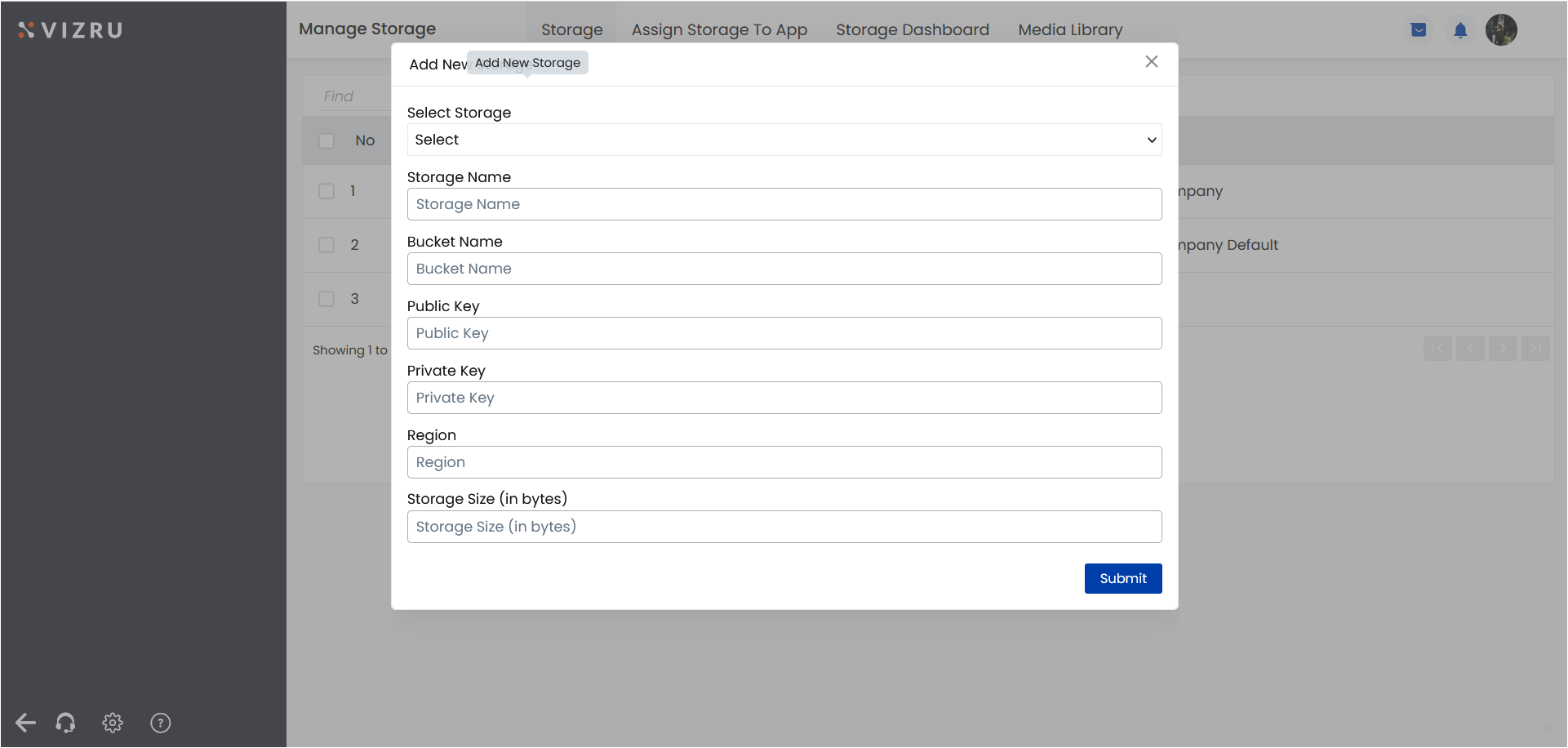Screen dimensions: 1568x748
Task: Click the Vizru logo
Action: click(x=71, y=30)
